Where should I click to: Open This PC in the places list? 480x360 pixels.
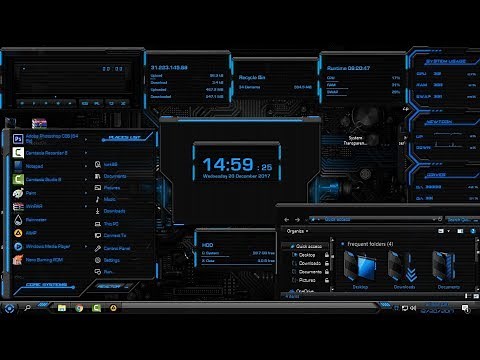(x=106, y=224)
